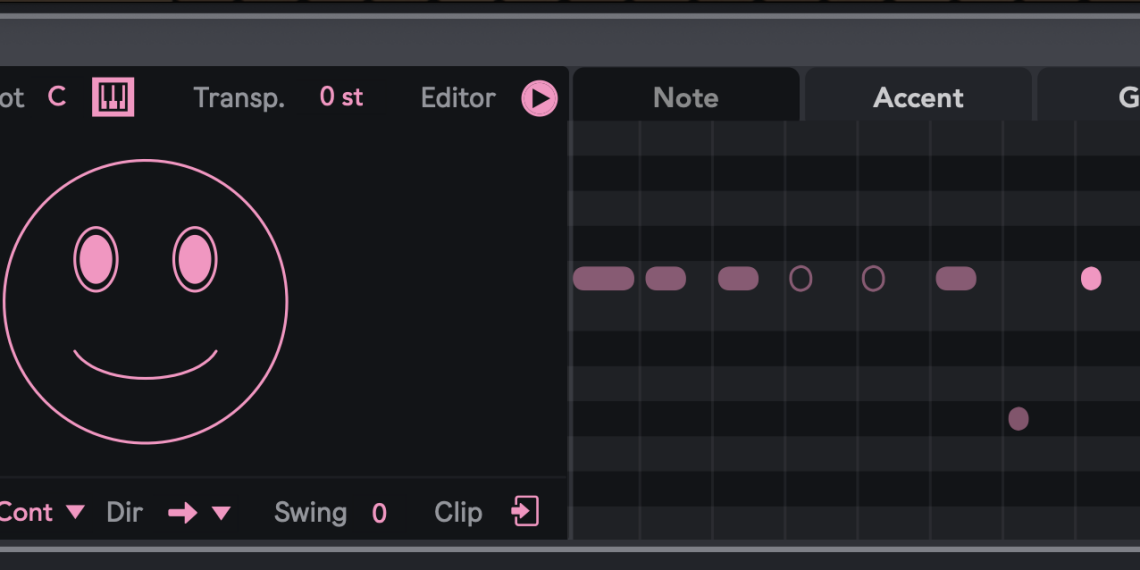Click the Swing value 0
This screenshot has height=570, width=1140.
(x=379, y=514)
